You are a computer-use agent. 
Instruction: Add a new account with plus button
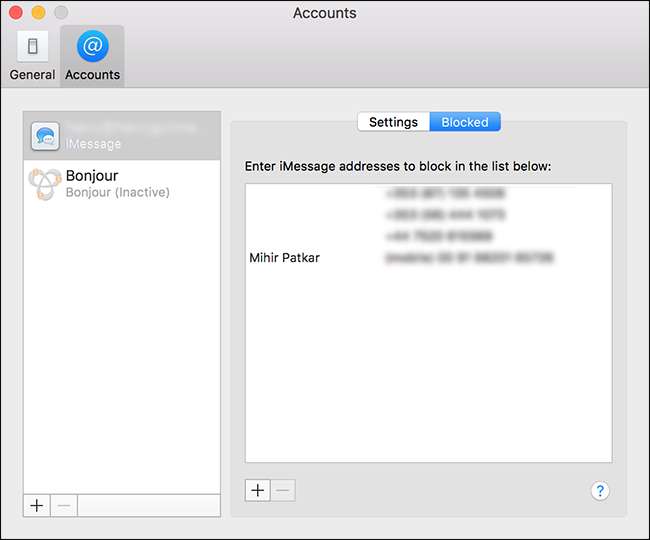tap(37, 506)
